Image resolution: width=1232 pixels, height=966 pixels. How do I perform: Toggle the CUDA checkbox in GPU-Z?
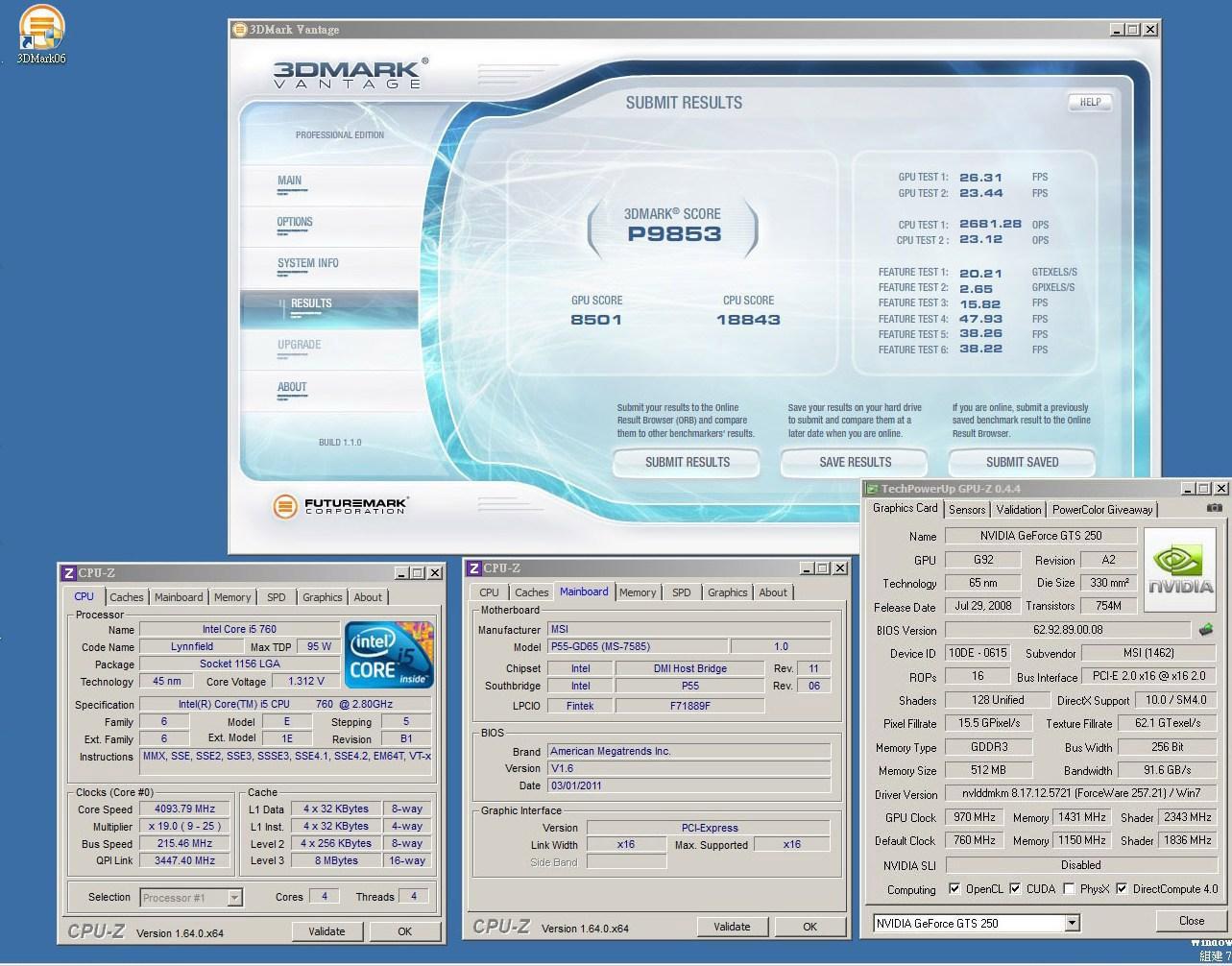point(1014,888)
